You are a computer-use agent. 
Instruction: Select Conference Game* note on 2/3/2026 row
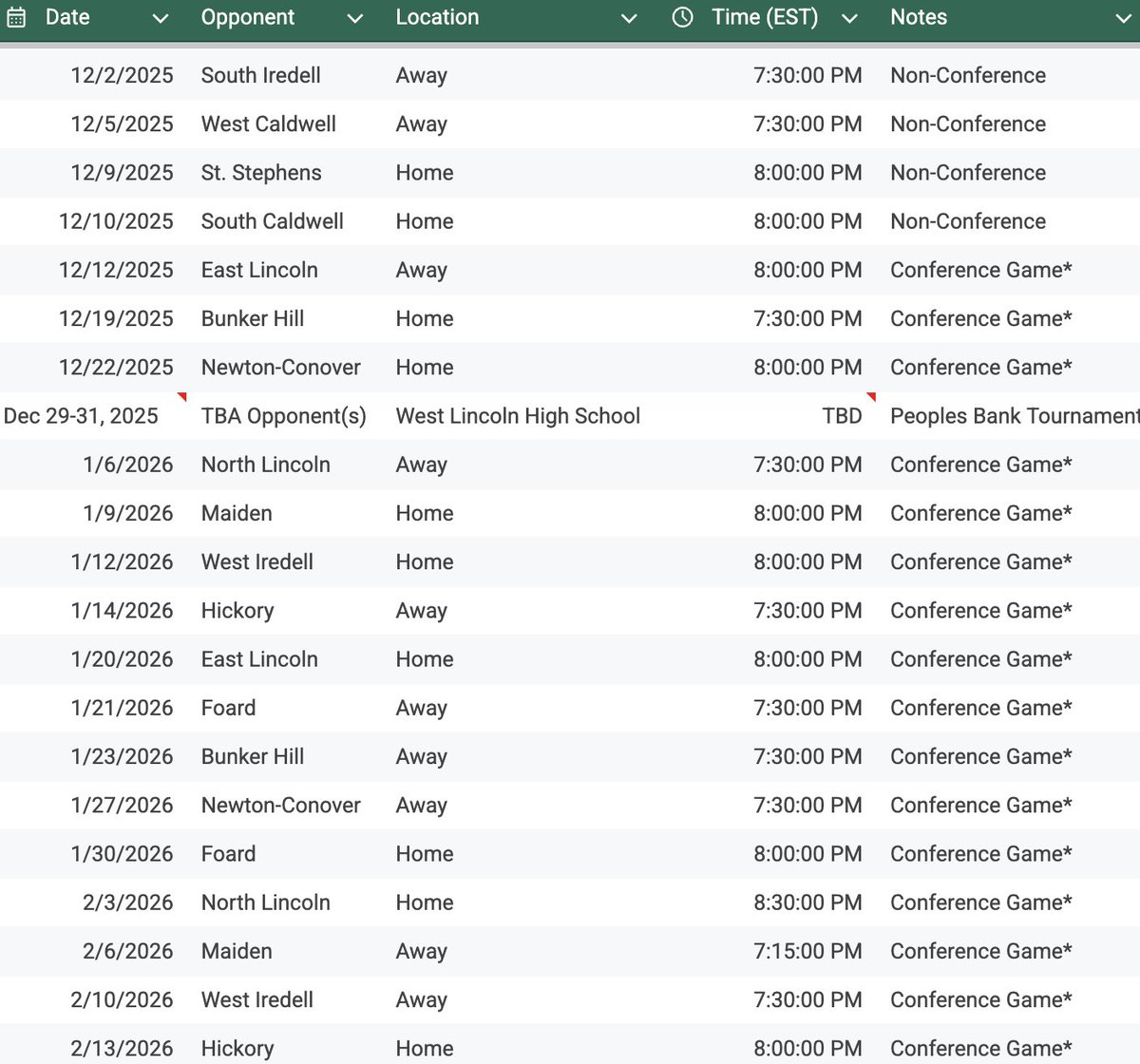point(981,902)
